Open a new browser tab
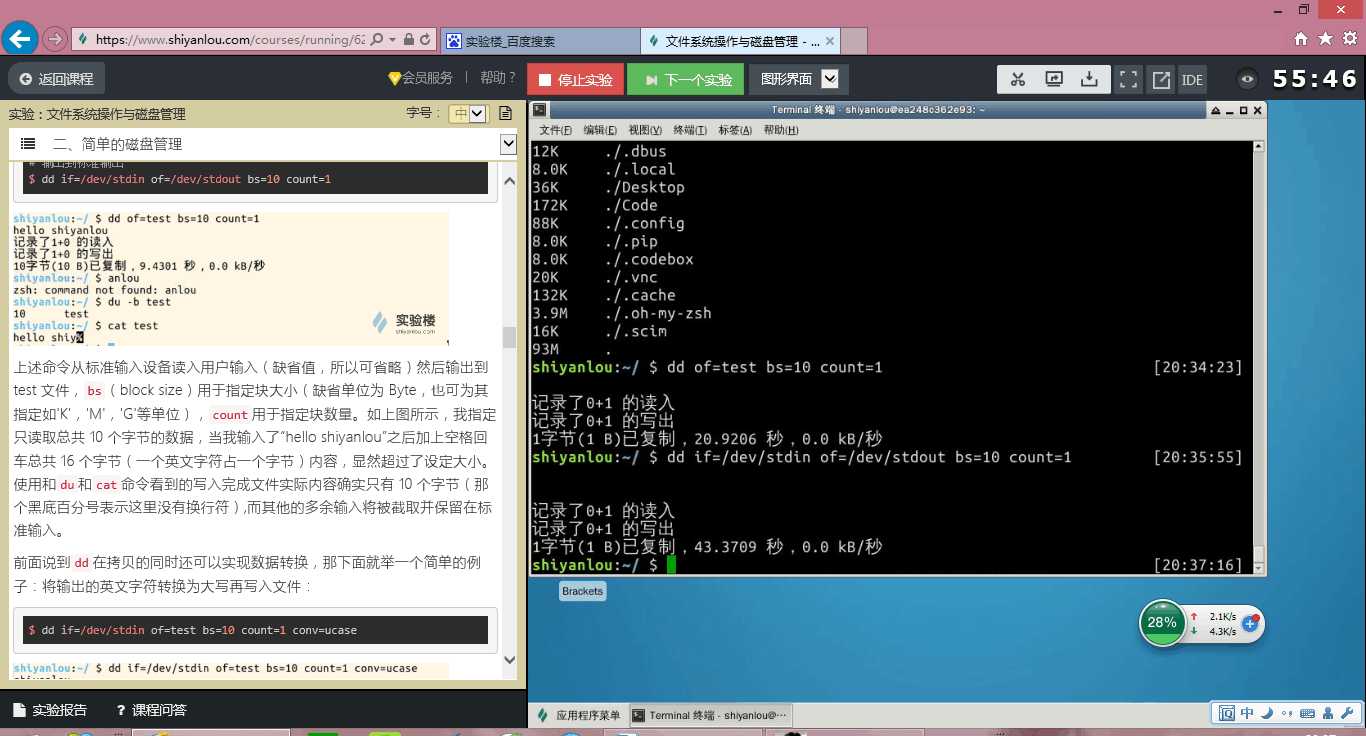The height and width of the screenshot is (736, 1366). click(x=854, y=41)
